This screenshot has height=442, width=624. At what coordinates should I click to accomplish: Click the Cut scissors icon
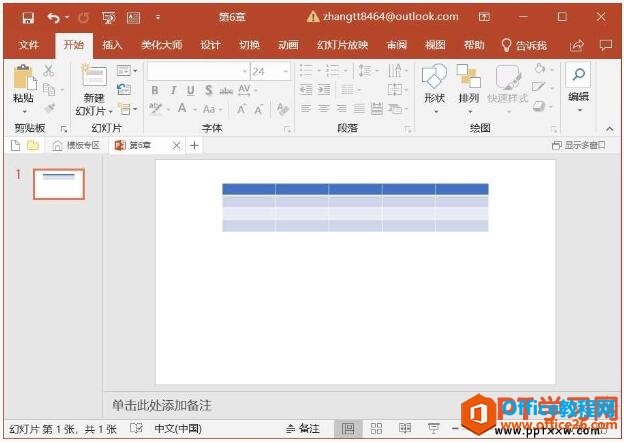point(49,71)
